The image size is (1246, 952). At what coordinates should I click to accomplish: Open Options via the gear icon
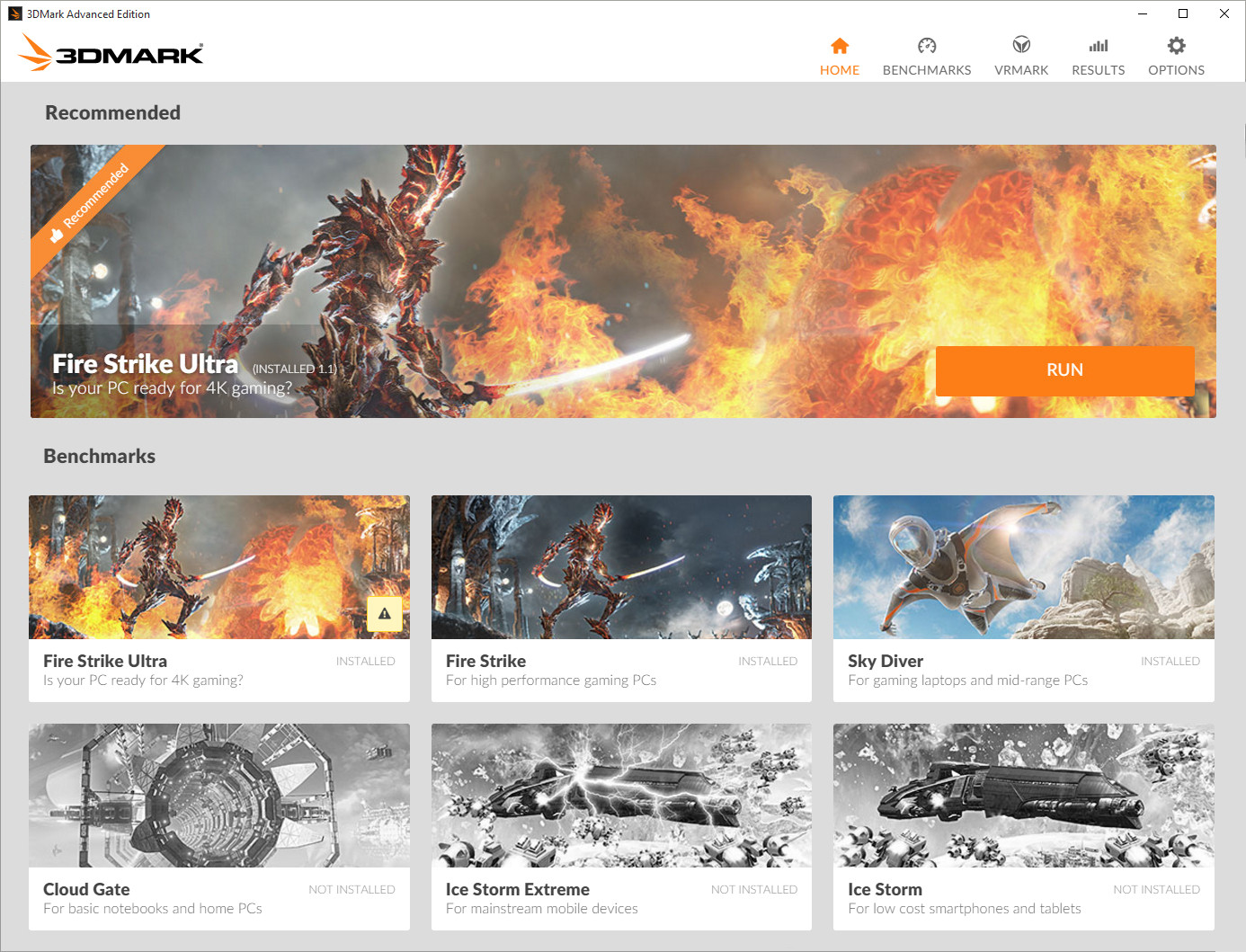(1176, 46)
